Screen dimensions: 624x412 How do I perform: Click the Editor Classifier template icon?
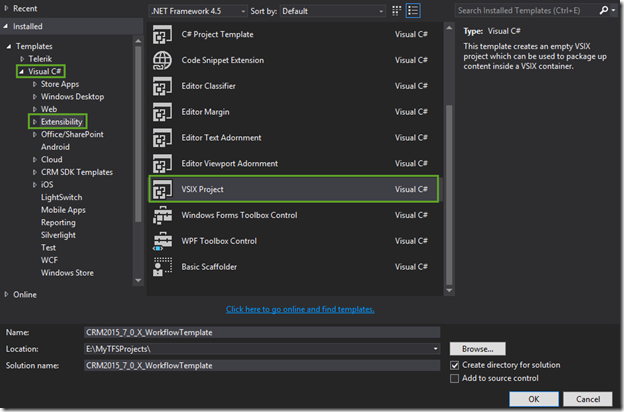point(162,86)
